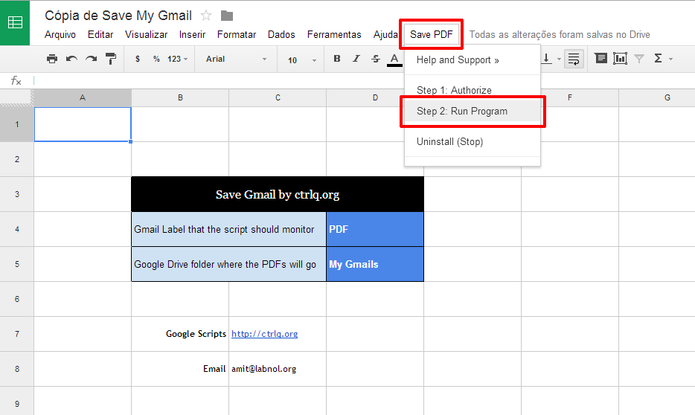
Task: Select column A header
Action: 82,98
